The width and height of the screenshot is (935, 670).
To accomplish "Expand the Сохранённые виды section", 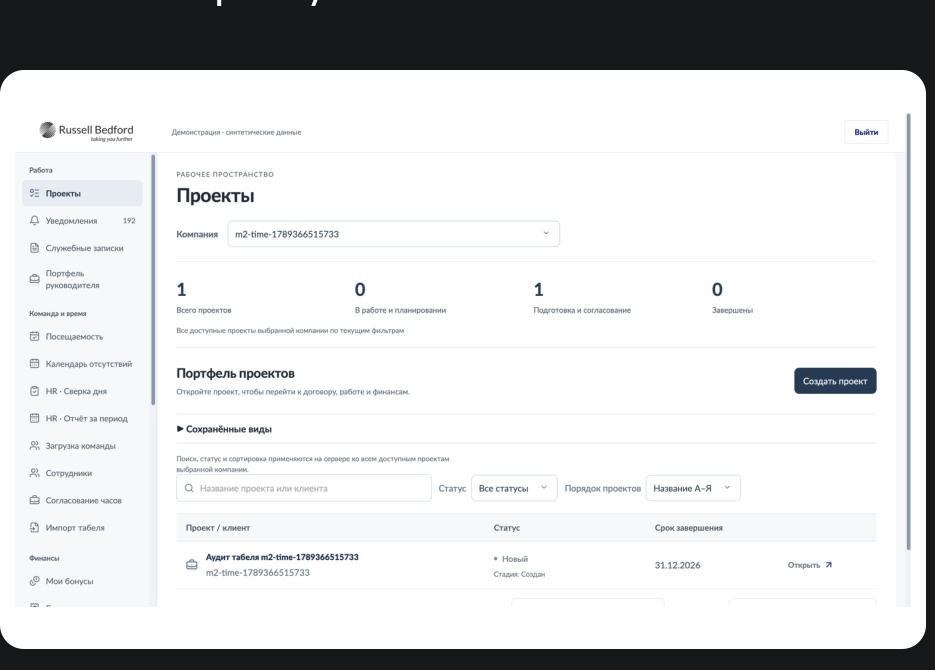I will [224, 429].
